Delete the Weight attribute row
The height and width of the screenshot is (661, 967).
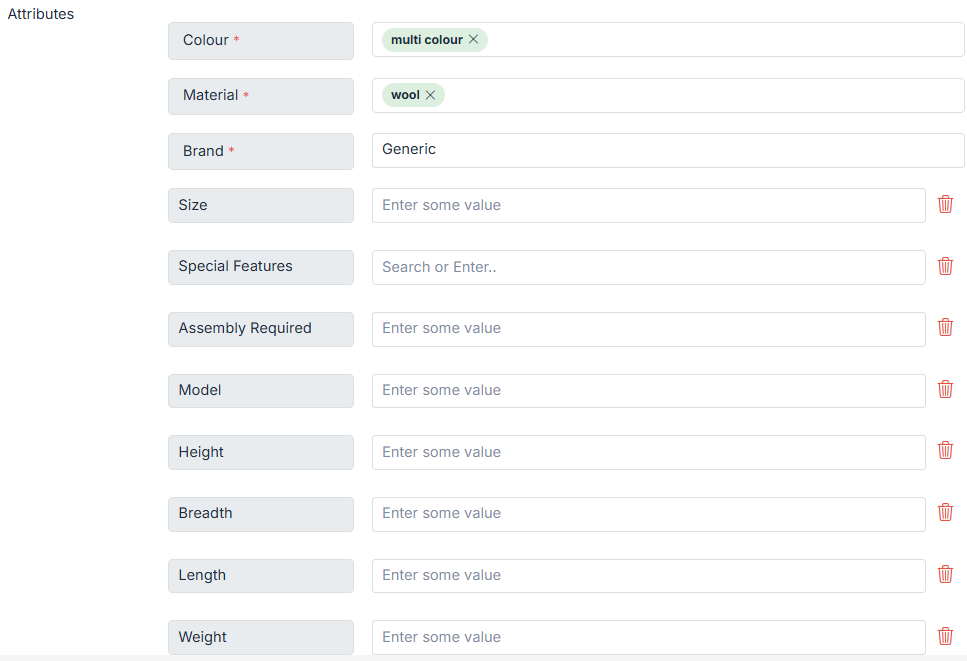945,637
